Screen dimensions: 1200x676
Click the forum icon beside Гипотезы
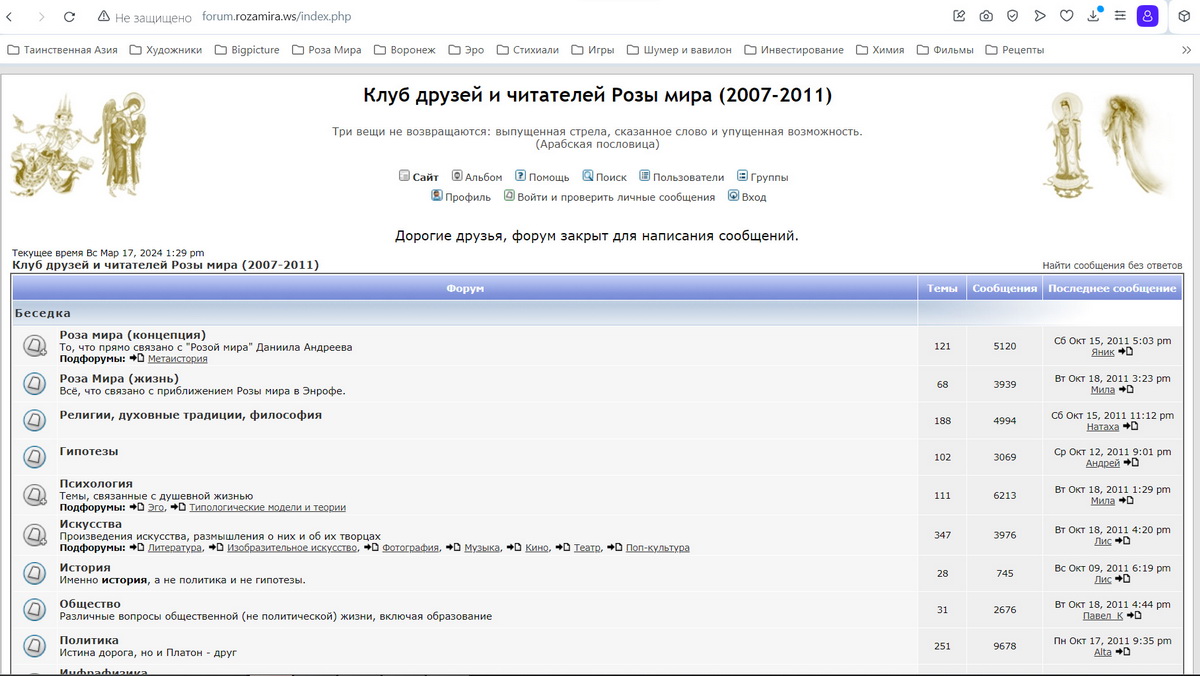pos(34,456)
